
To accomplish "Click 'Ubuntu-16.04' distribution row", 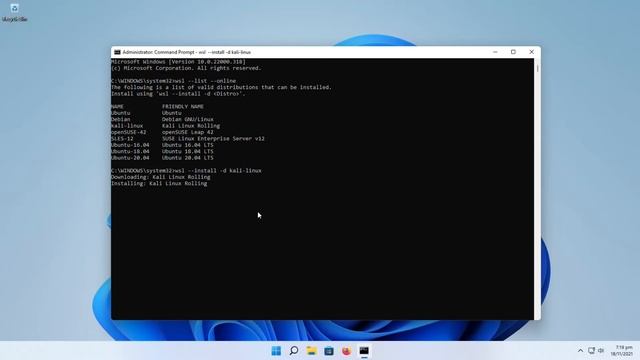I will (162, 145).
